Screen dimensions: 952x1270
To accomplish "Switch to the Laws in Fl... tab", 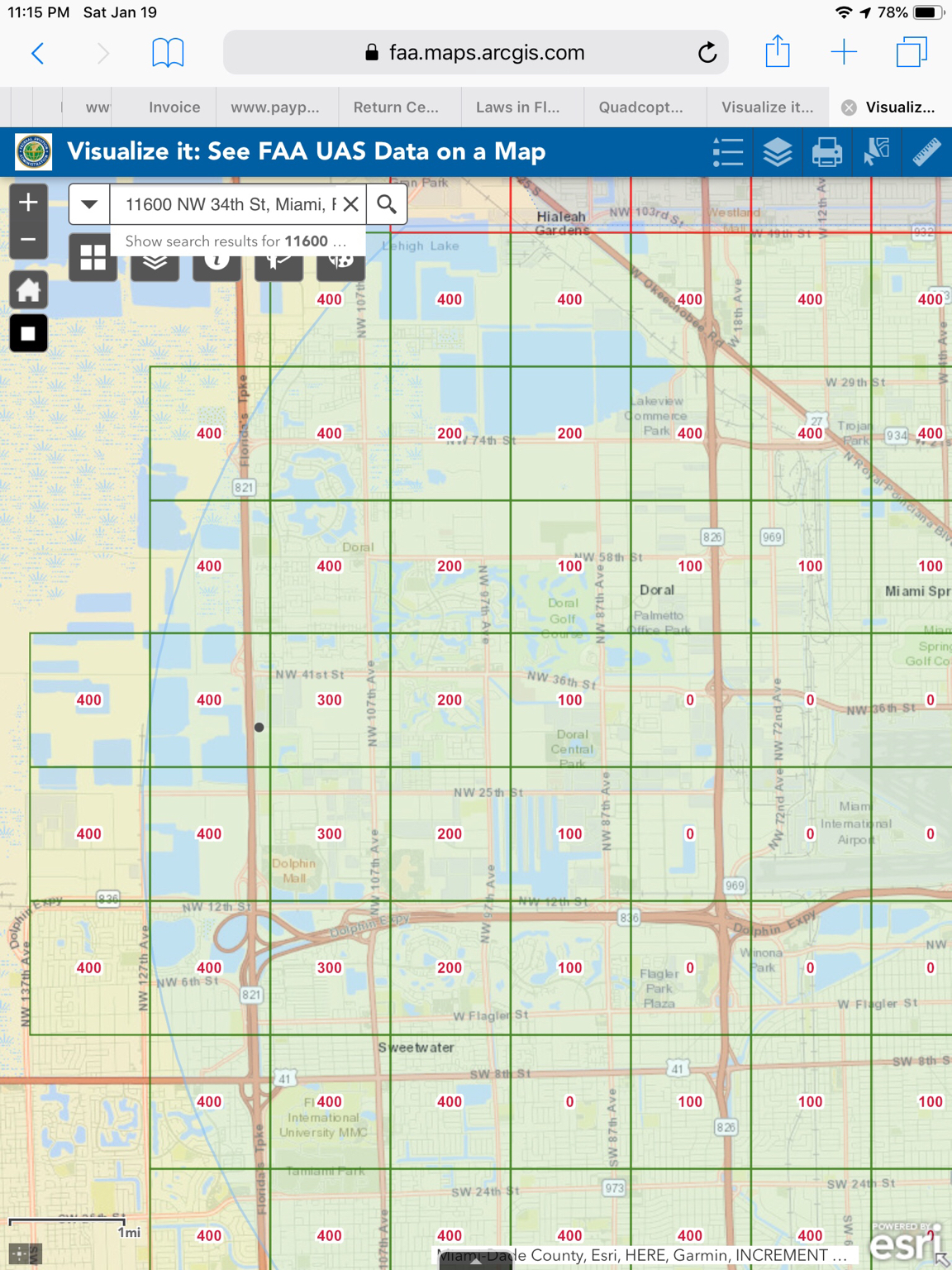I will (518, 107).
